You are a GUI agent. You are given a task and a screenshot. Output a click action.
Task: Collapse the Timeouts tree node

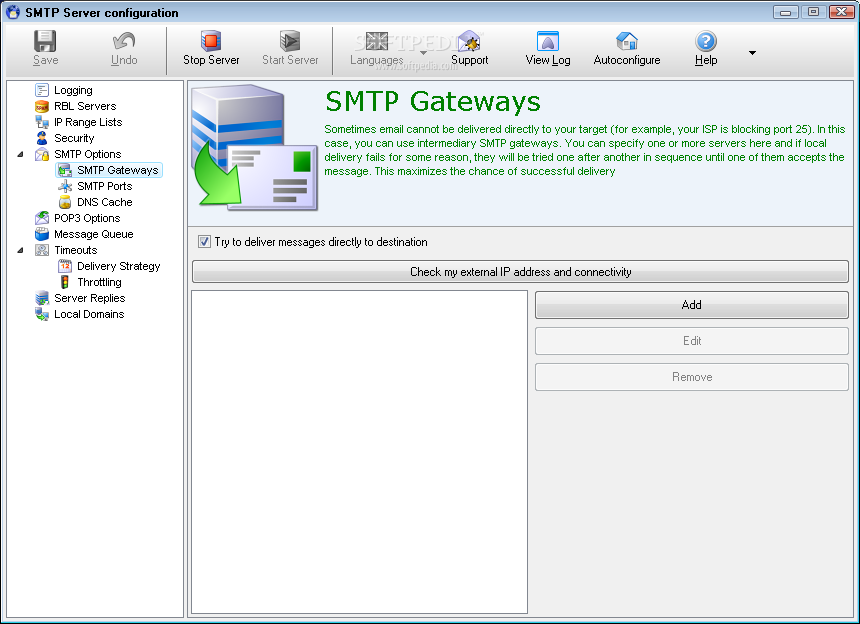(20, 250)
